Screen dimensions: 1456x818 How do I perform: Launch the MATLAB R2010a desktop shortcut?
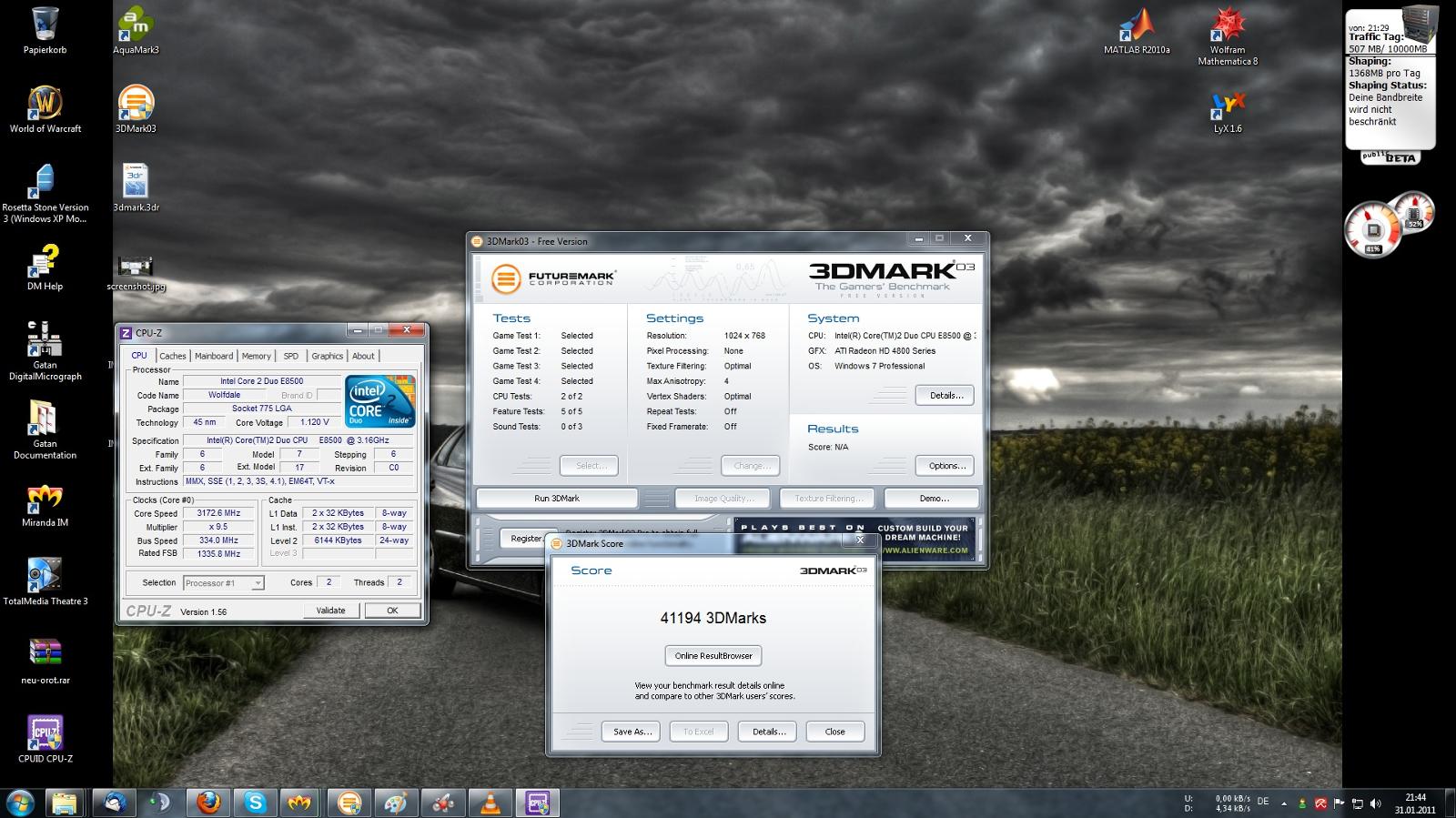tap(1137, 30)
